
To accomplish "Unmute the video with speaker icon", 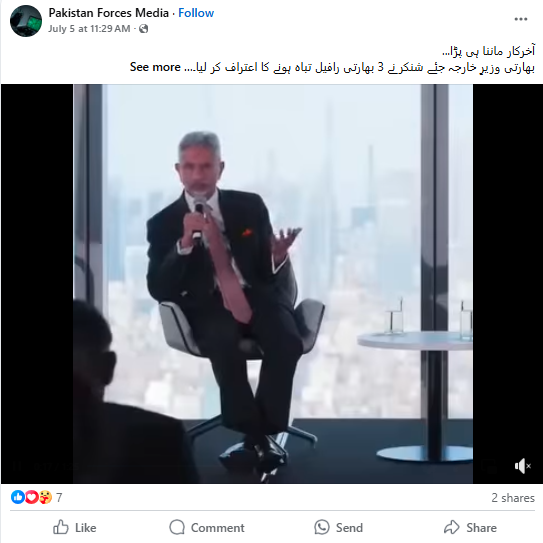I will coord(523,466).
